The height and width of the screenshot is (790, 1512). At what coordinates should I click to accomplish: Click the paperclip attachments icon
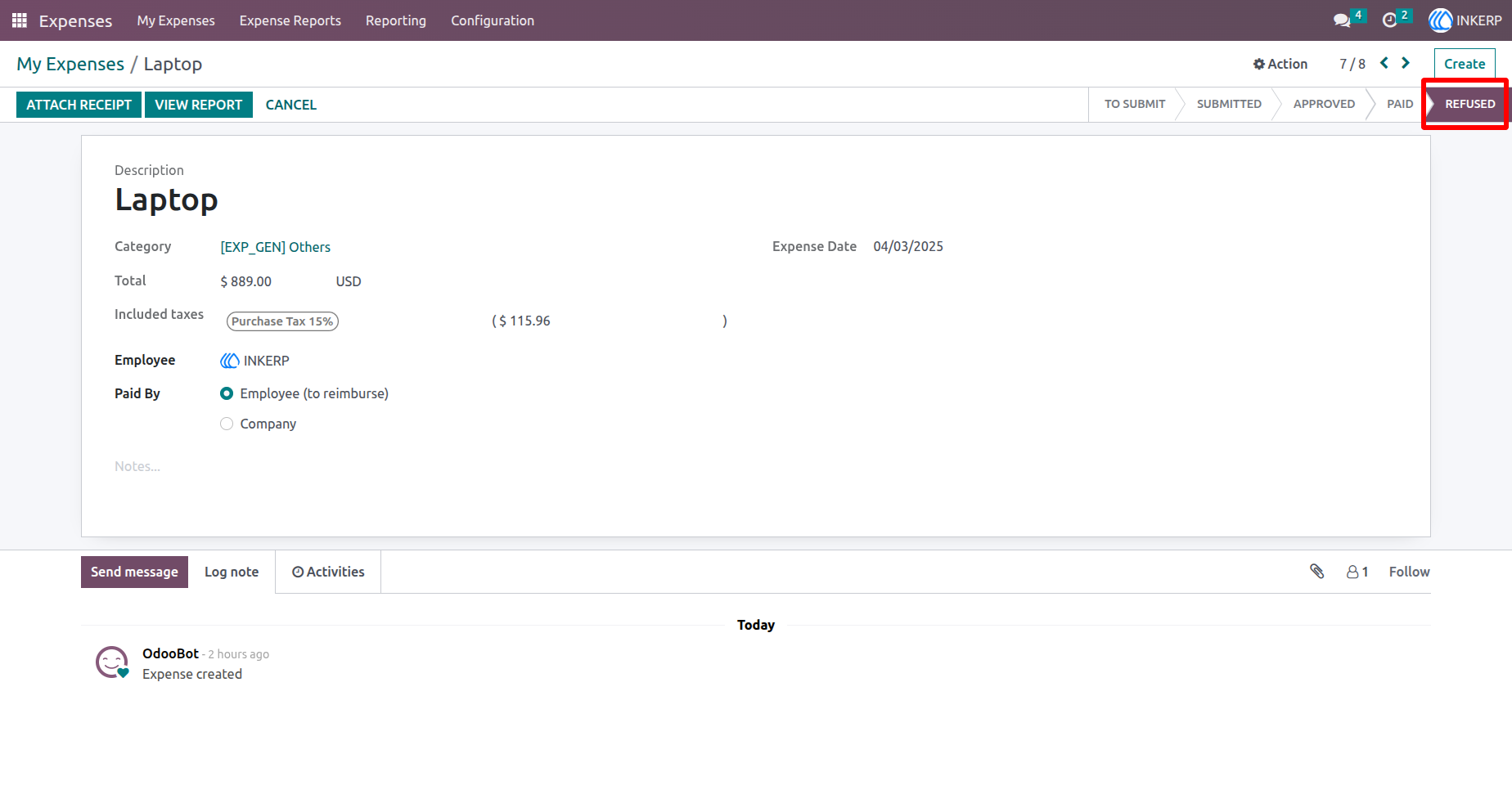coord(1316,572)
